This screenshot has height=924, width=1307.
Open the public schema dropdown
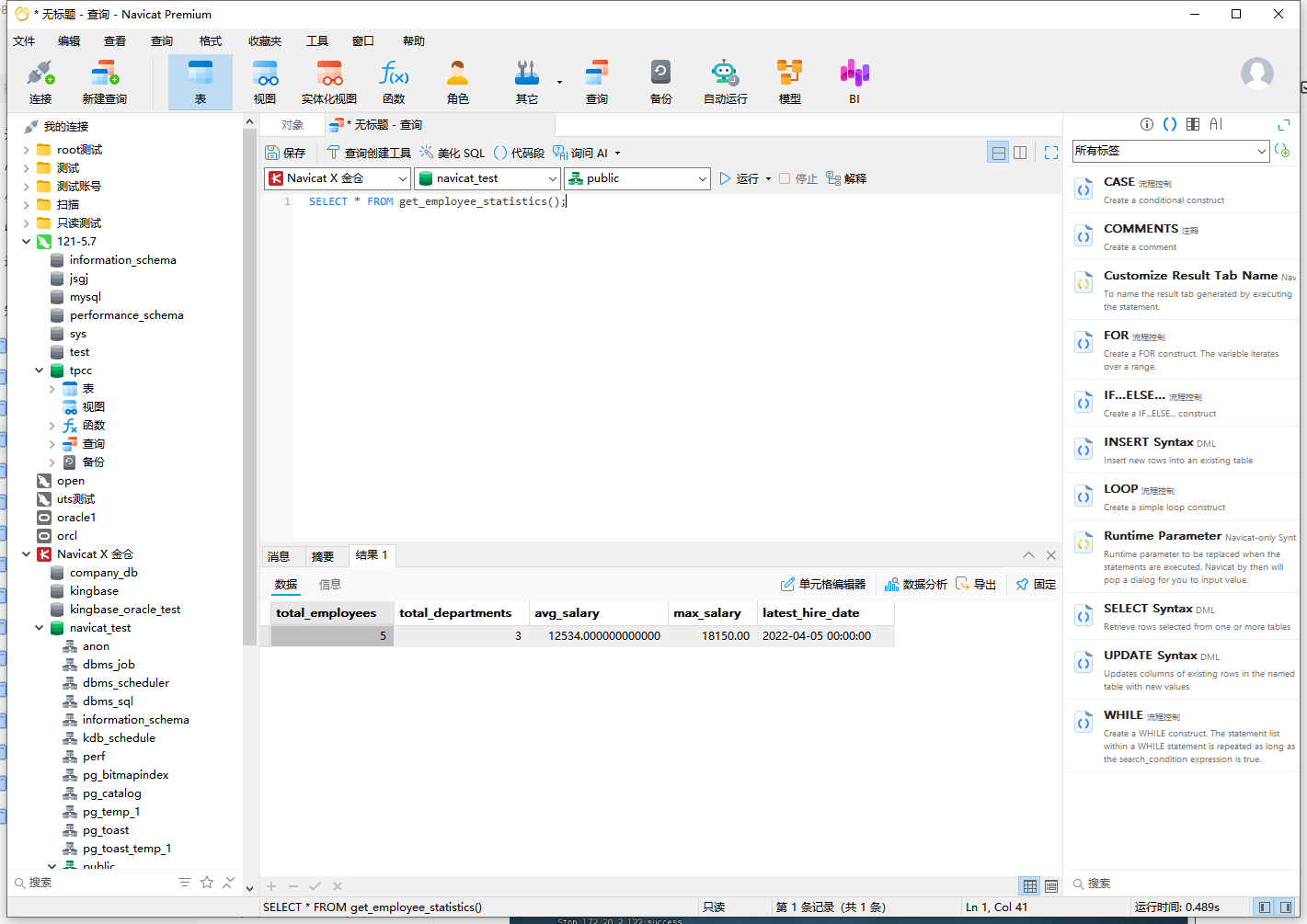coord(637,178)
